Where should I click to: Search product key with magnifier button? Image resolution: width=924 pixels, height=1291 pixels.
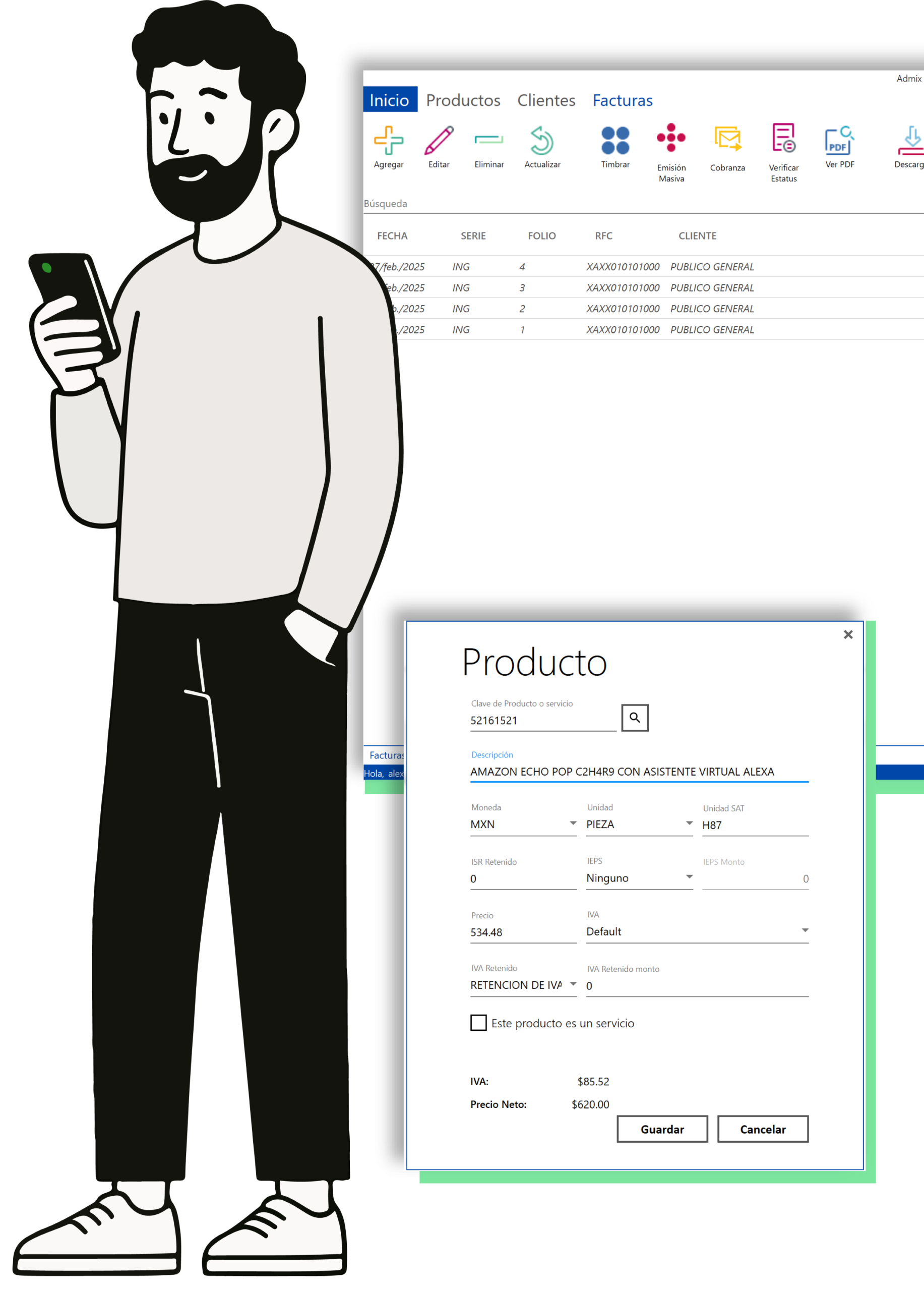[x=634, y=717]
